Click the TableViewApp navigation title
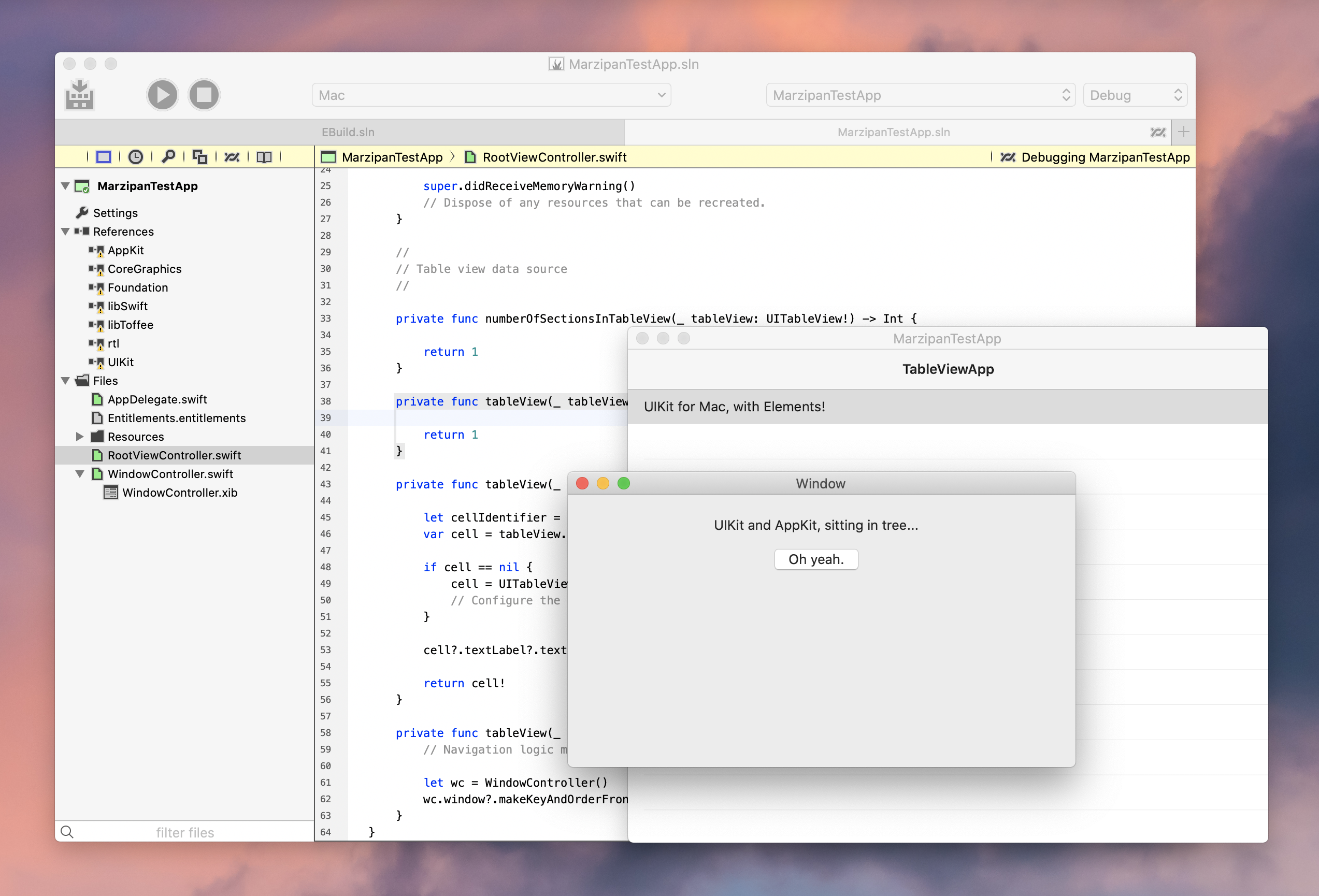This screenshot has height=896, width=1319. point(948,369)
